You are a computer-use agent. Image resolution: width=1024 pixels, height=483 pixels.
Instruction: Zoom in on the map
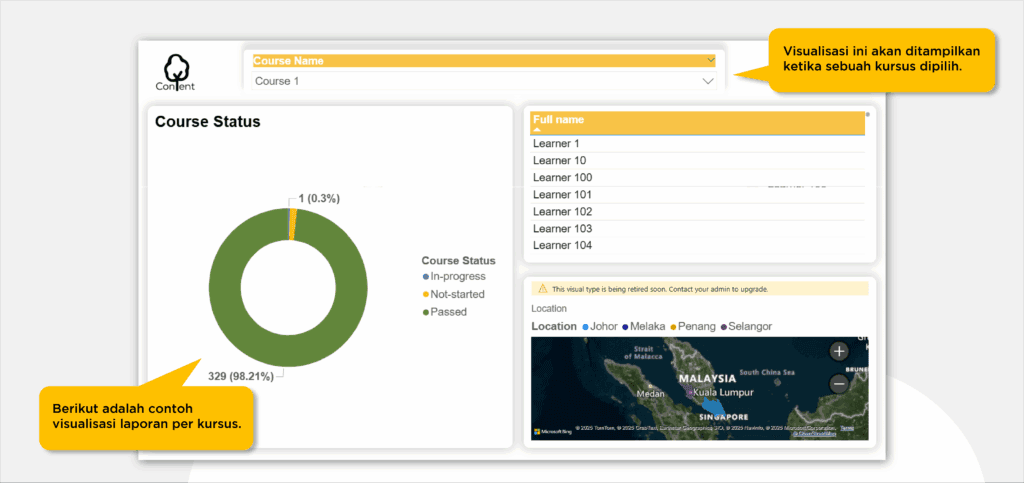(x=839, y=352)
